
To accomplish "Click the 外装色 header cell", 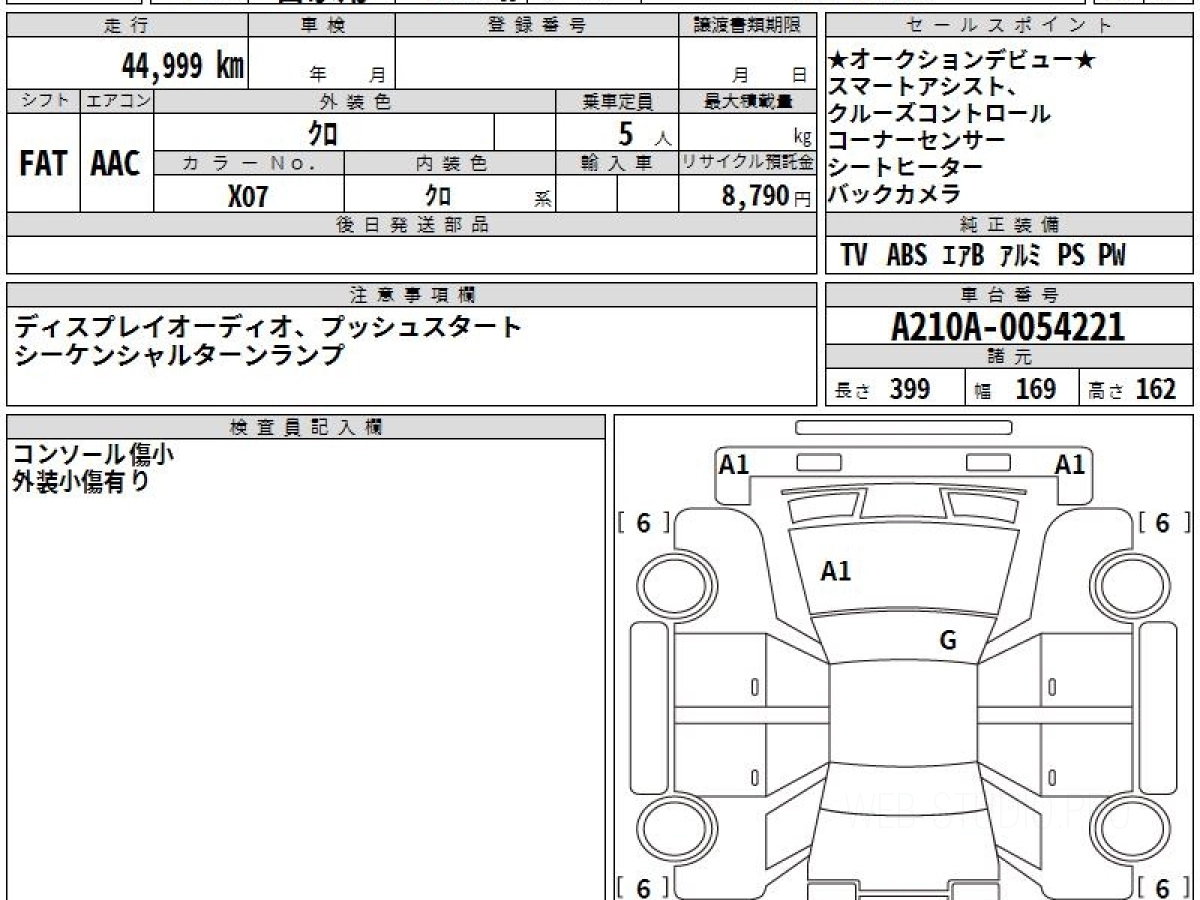I will (x=355, y=101).
